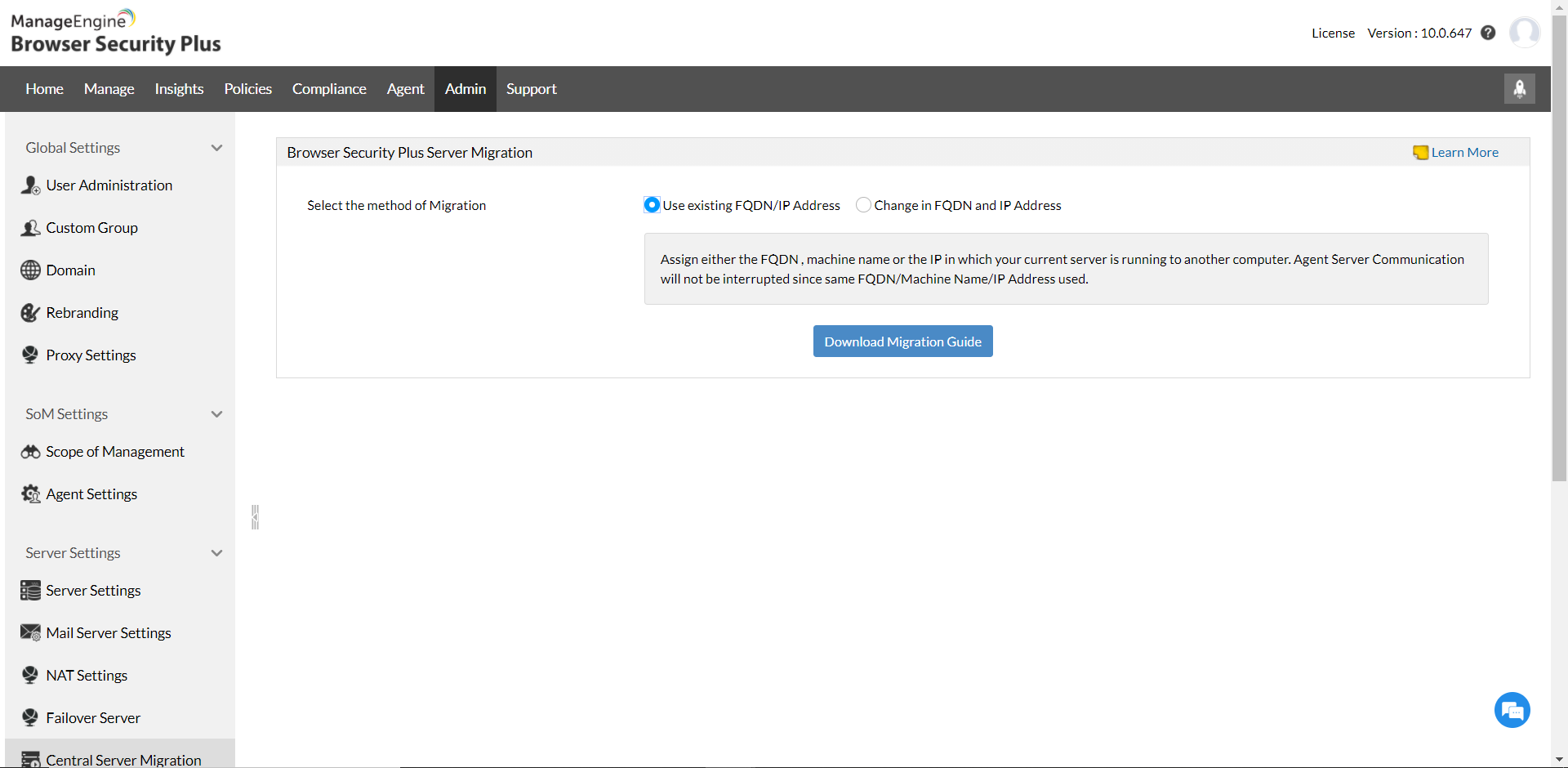Screen dimensions: 1568x768
Task: Click the NAT Settings icon
Action: coord(30,676)
